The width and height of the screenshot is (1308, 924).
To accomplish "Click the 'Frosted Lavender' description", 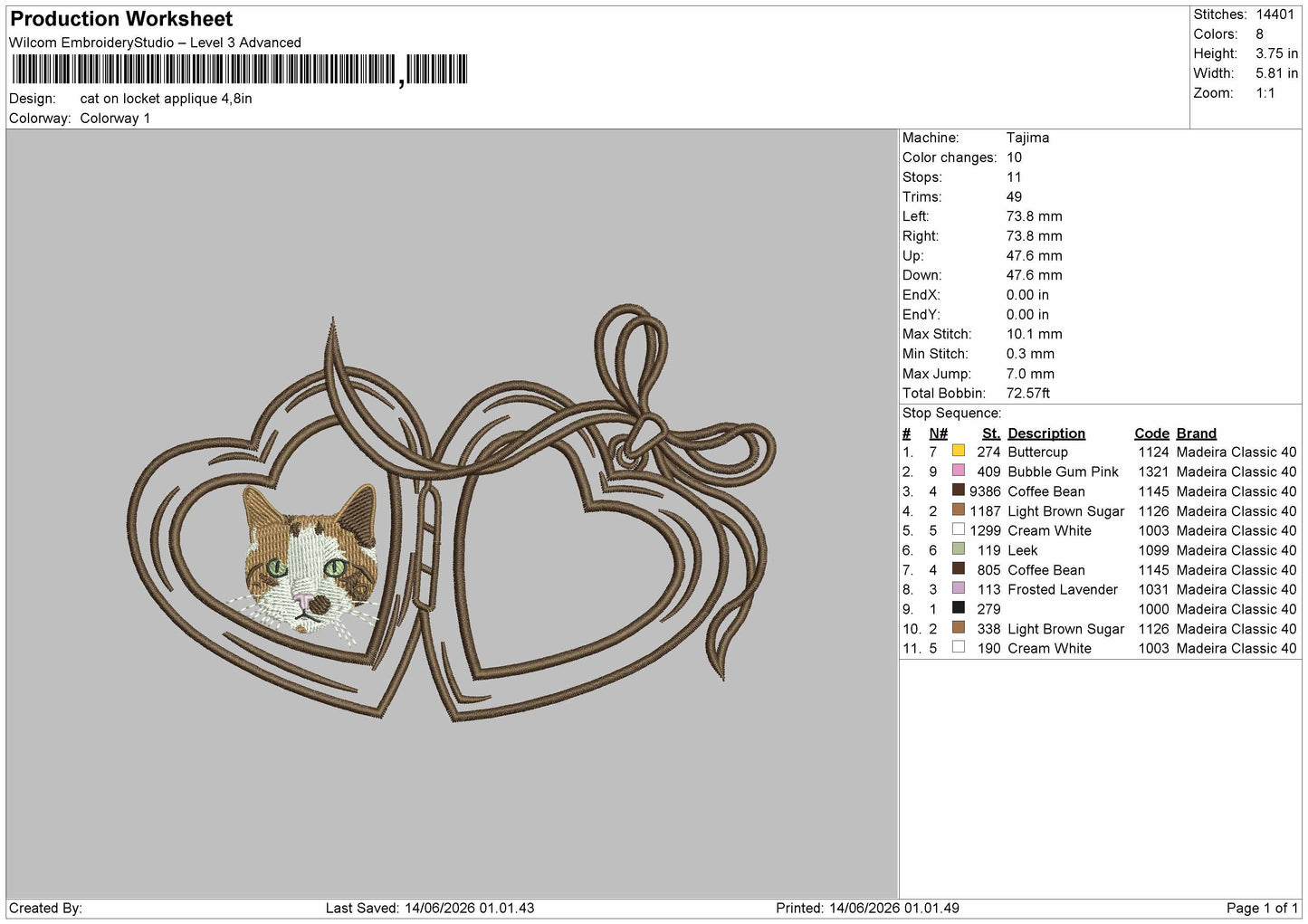I will pos(1063,589).
